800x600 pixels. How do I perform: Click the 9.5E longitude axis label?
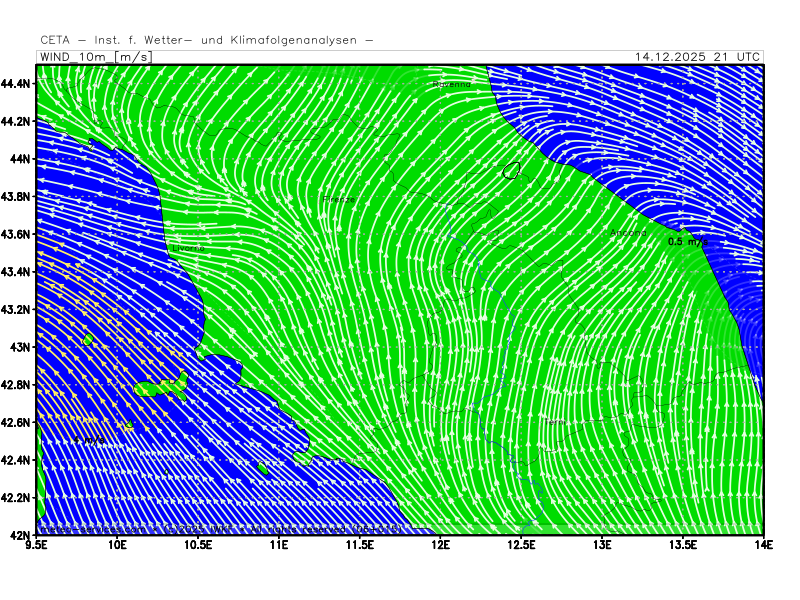37,546
